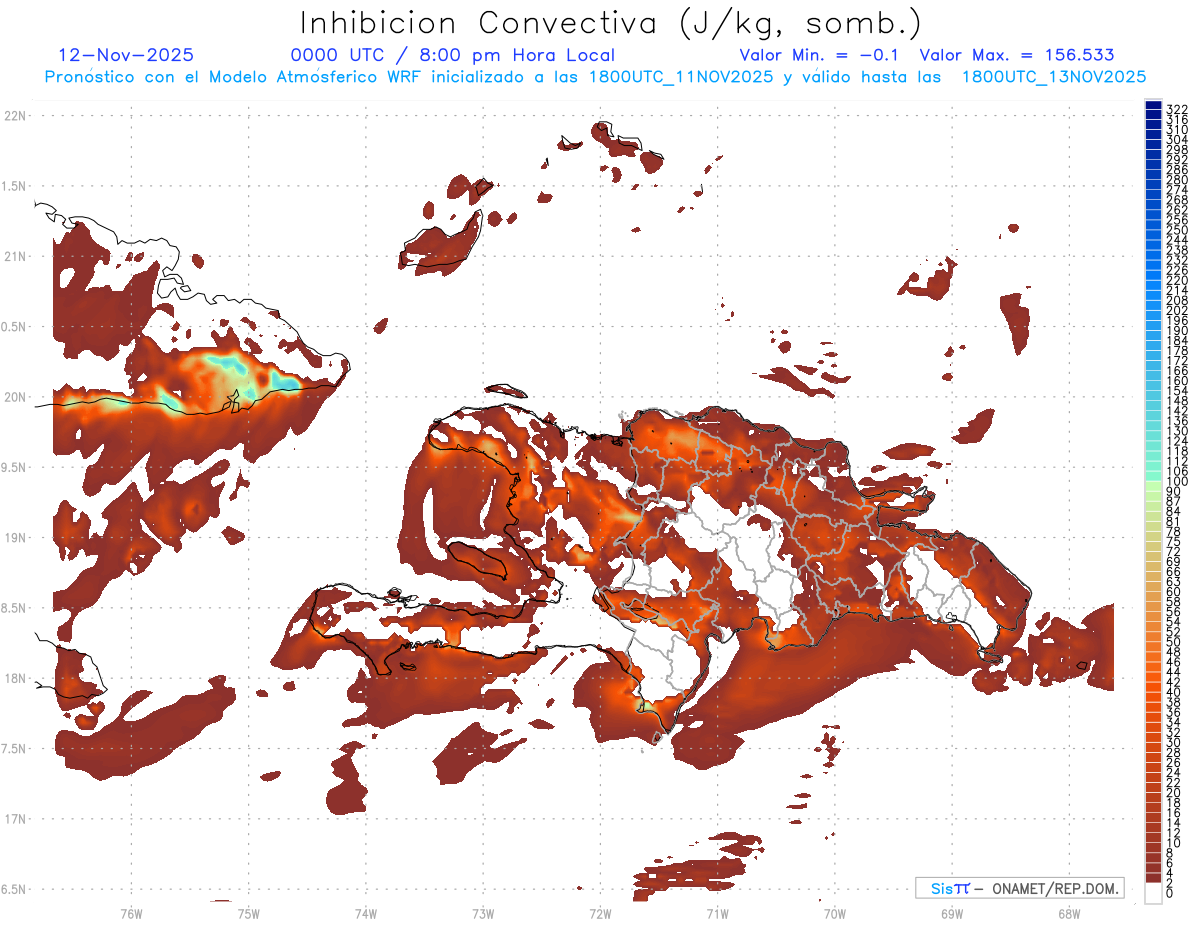
Task: Click the '21N' latitude label
Action: pyautogui.click(x=15, y=256)
